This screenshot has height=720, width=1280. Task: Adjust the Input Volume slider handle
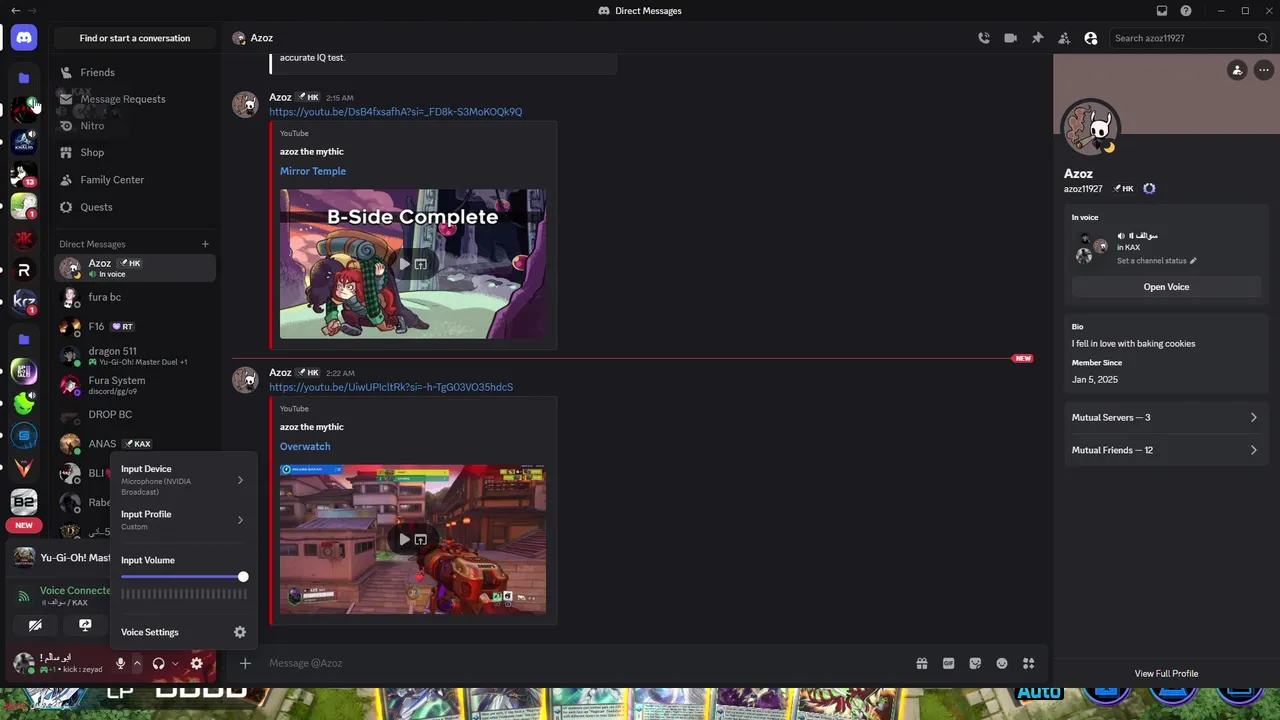(x=243, y=577)
